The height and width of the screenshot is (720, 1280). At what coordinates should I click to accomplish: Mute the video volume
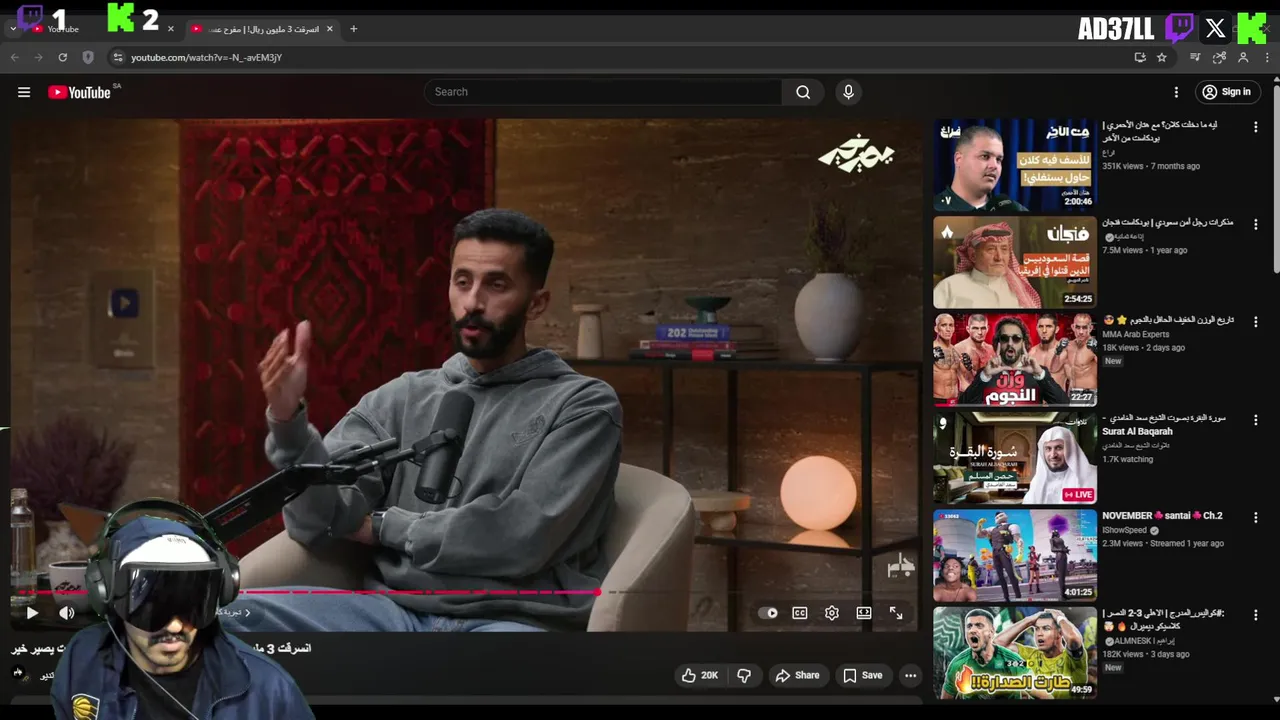67,613
